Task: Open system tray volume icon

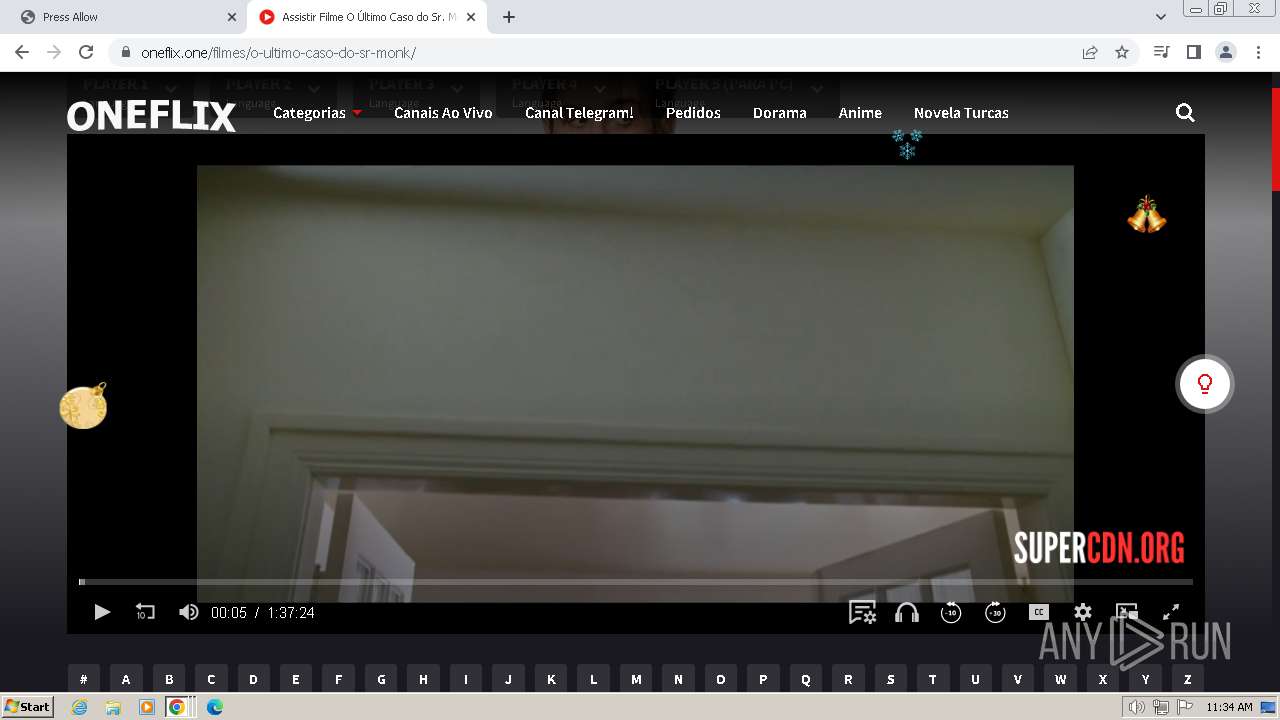Action: point(1137,707)
